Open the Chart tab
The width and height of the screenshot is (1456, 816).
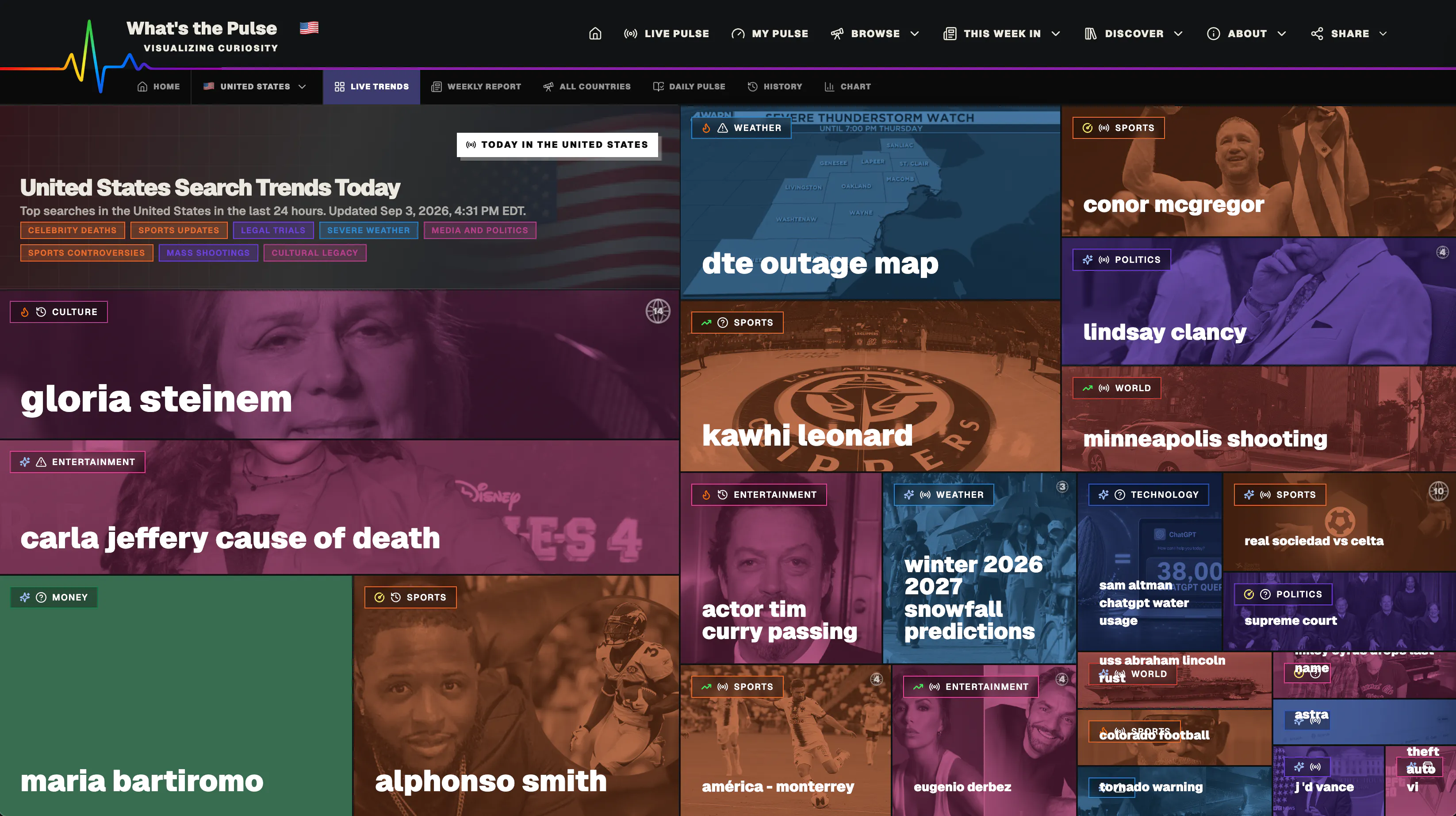click(x=847, y=87)
